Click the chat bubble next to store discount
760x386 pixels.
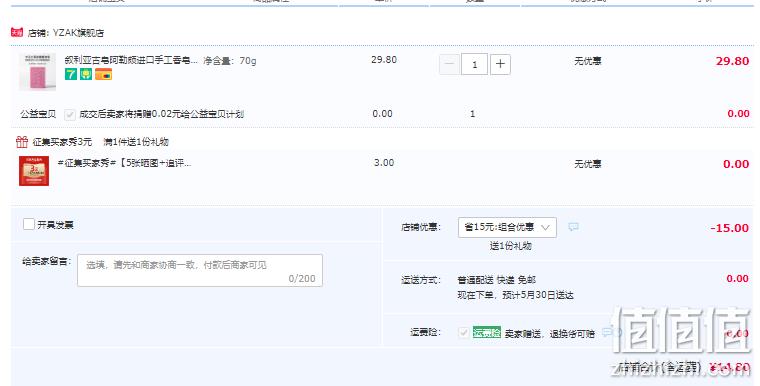[x=573, y=226]
